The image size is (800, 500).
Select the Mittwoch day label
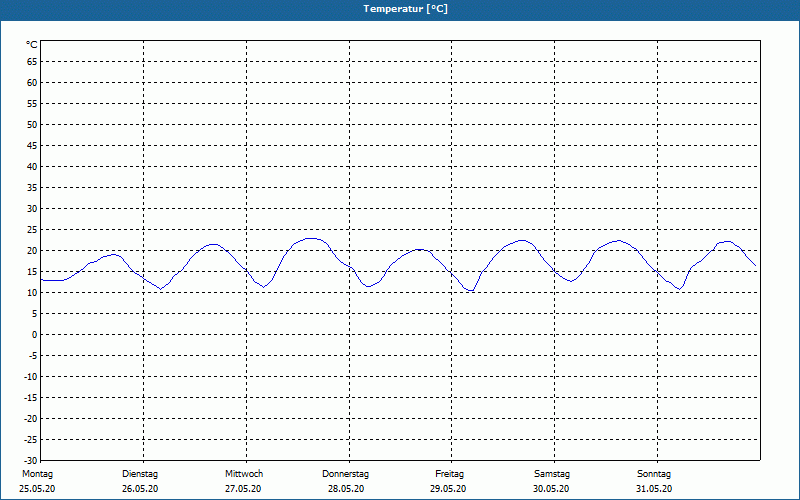point(244,473)
